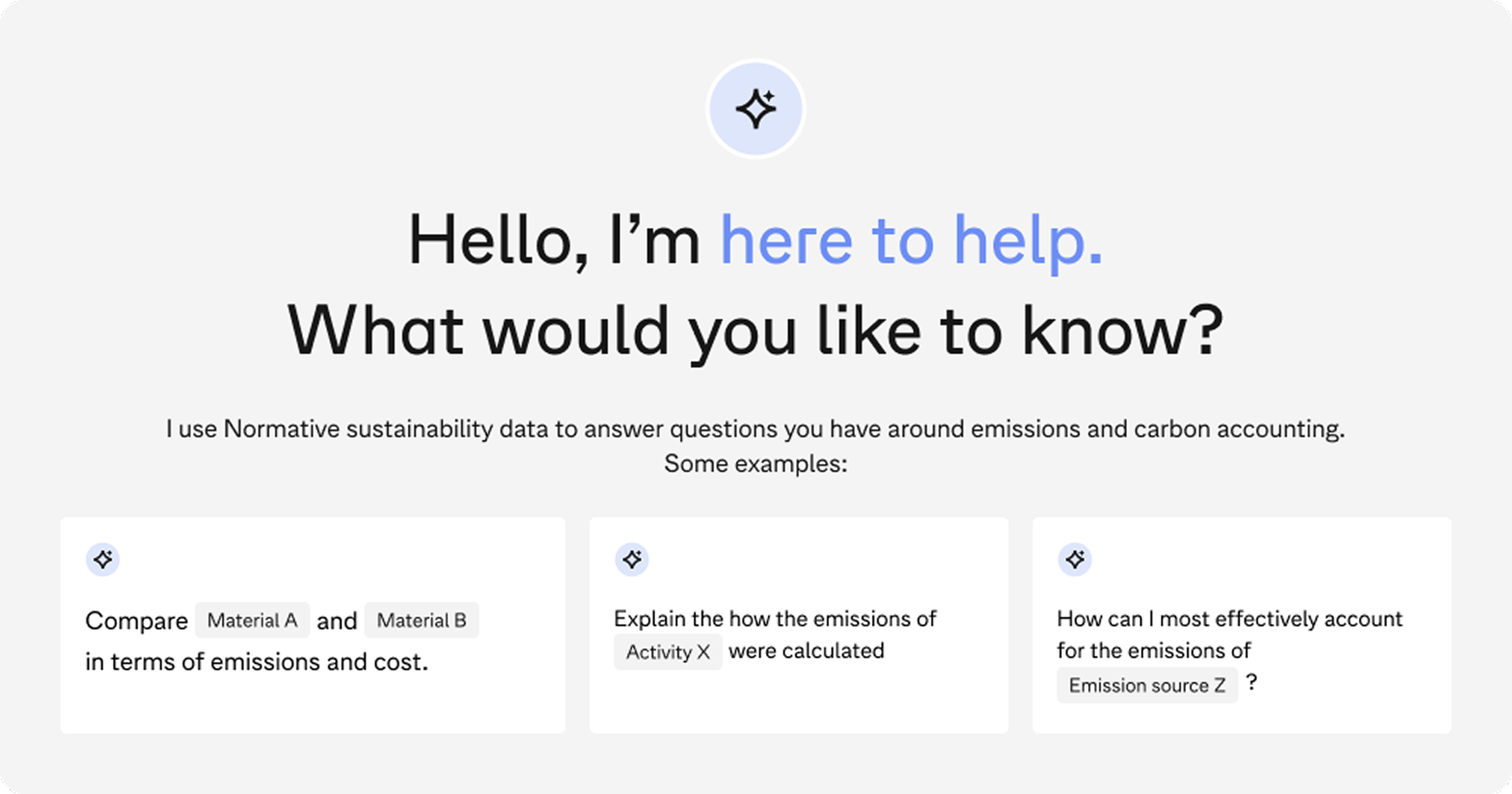Click sparkle icon in Compare materials card

click(103, 559)
